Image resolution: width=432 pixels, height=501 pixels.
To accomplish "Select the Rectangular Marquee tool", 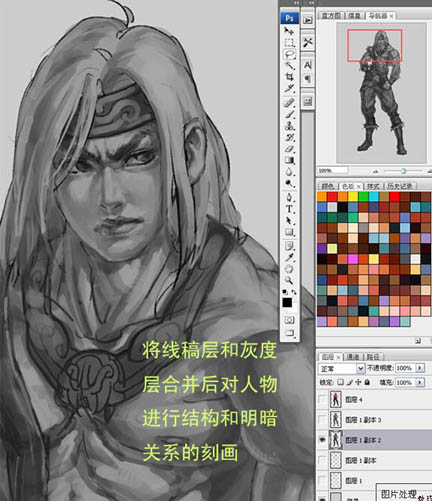I will coord(289,43).
